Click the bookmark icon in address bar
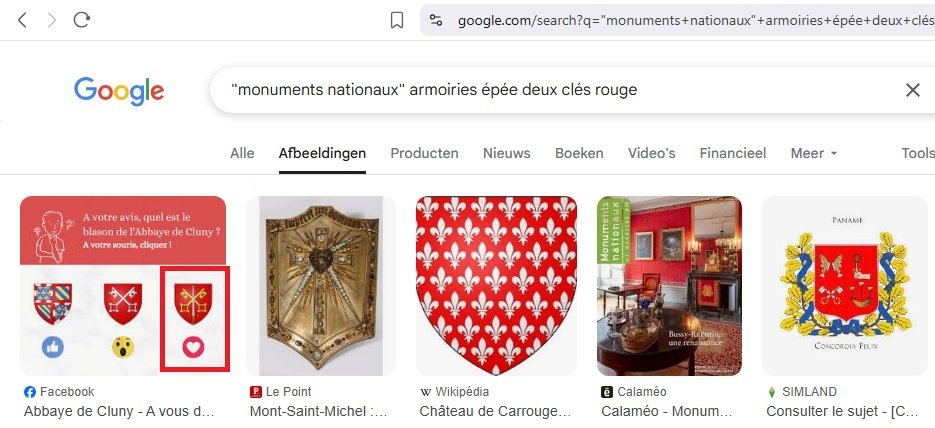The image size is (935, 428). coord(397,20)
